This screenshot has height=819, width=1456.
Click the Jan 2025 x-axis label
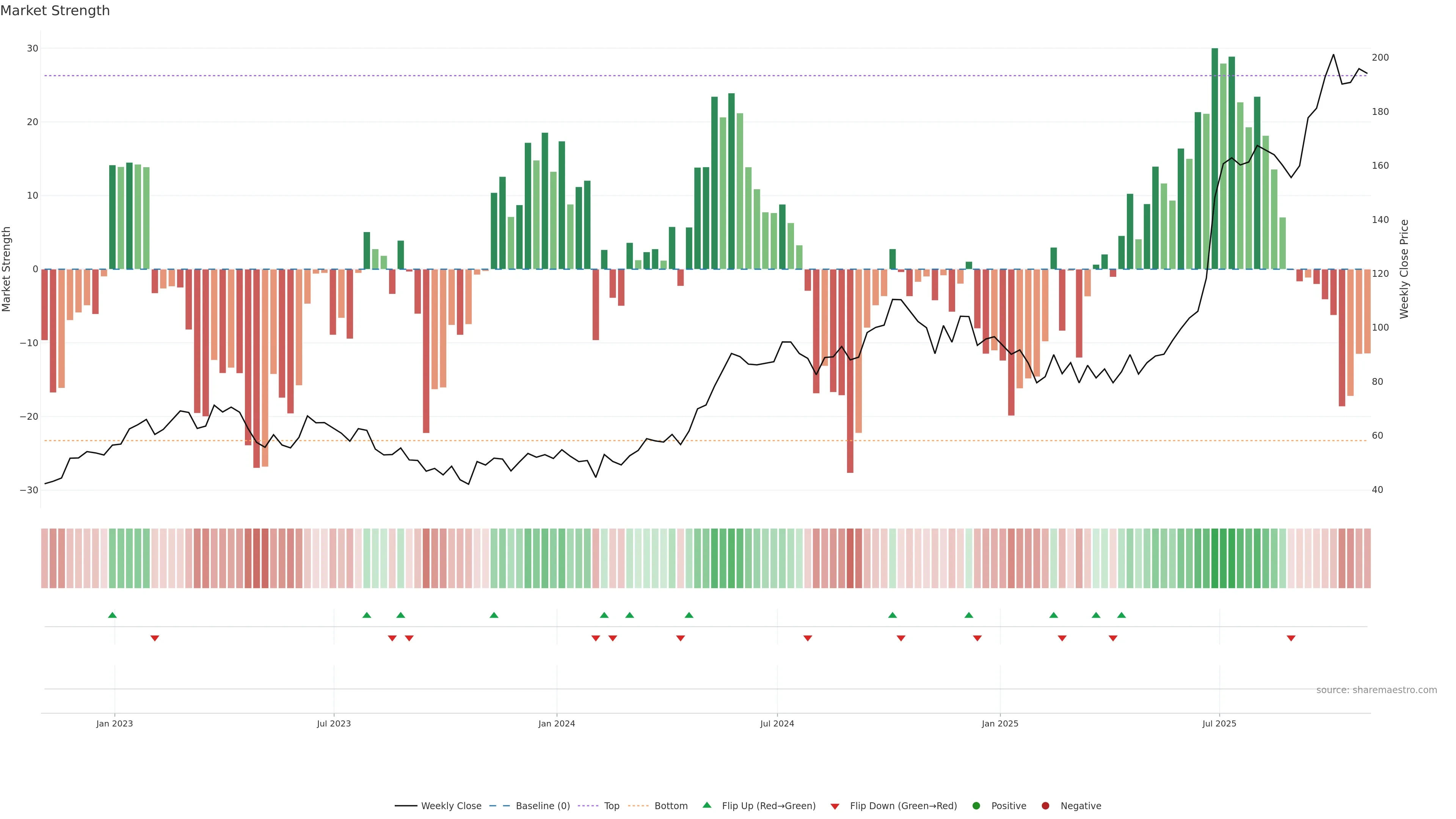1000,723
